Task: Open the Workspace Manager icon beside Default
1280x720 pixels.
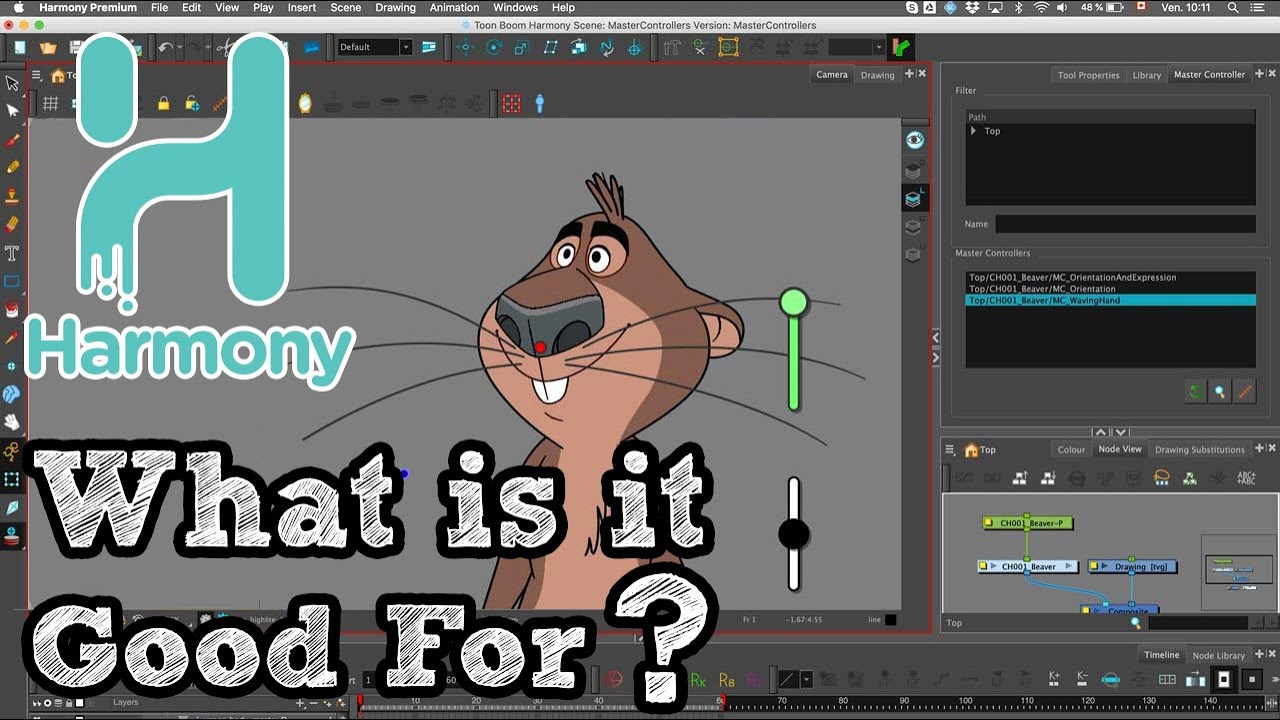Action: pos(429,47)
